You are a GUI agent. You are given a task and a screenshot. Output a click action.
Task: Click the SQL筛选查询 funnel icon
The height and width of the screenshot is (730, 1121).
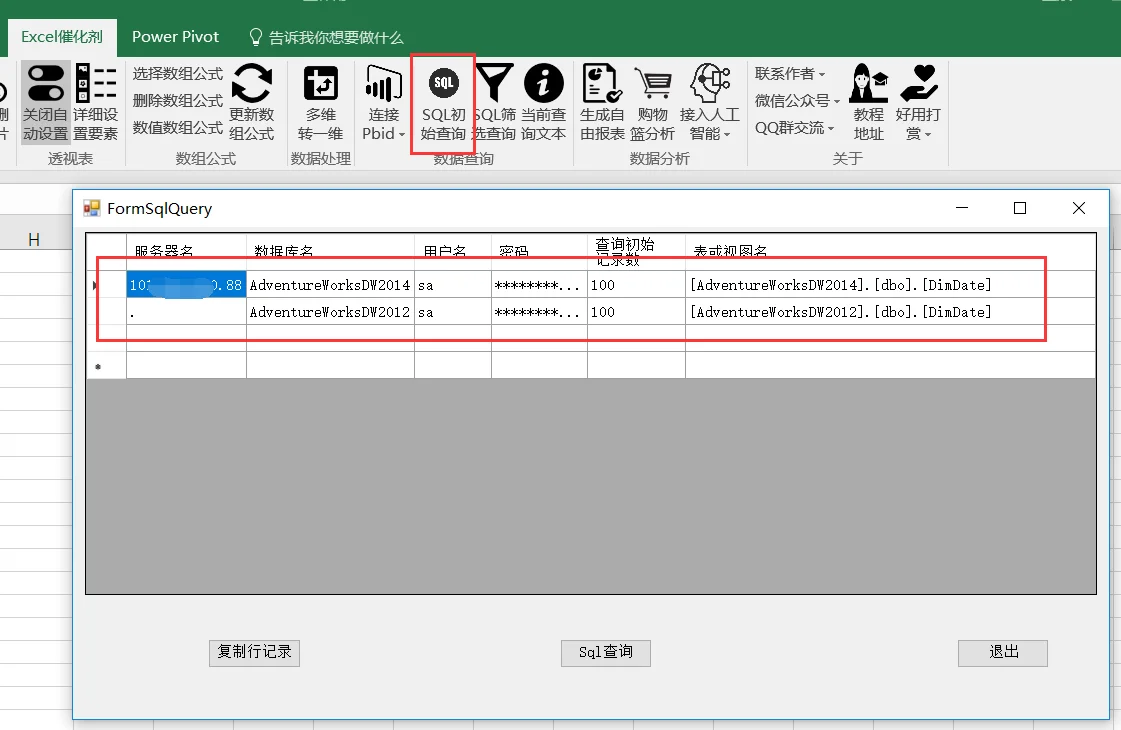point(494,83)
